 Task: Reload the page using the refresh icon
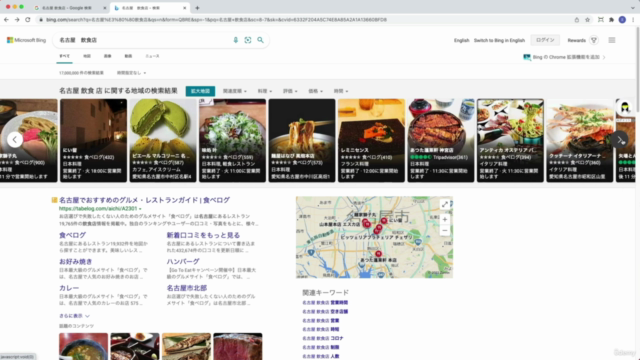[x=28, y=19]
